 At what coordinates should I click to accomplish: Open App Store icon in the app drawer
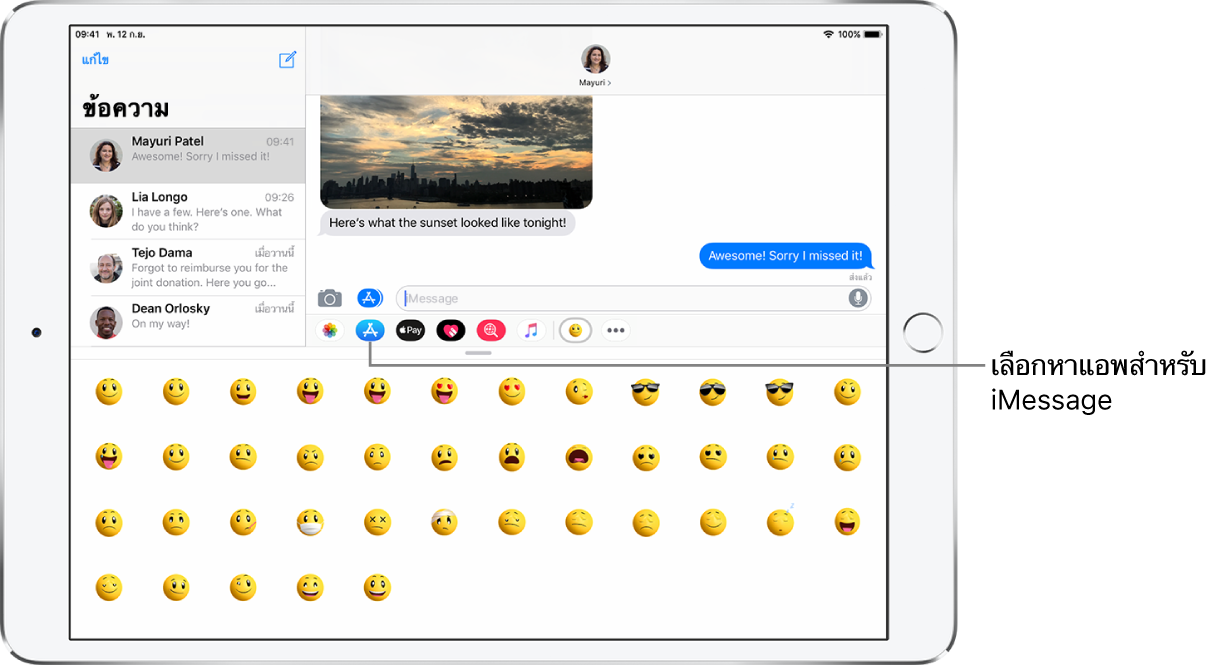coord(370,331)
